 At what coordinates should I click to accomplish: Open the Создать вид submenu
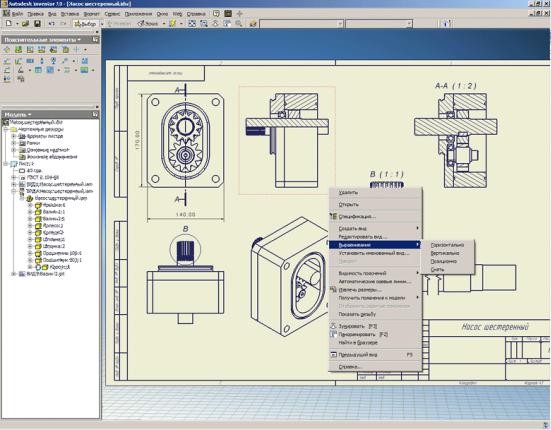click(x=375, y=228)
